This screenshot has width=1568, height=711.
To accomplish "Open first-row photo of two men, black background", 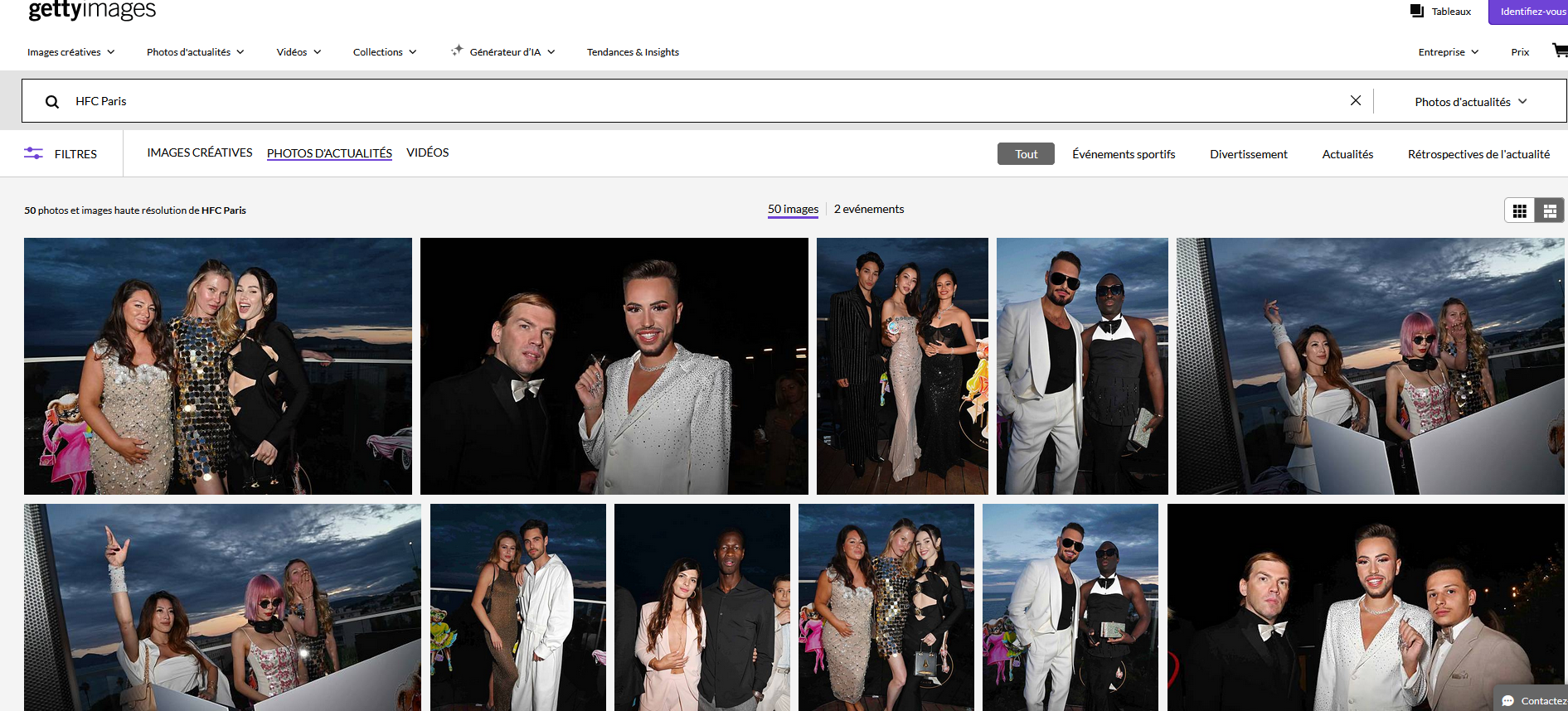I will pos(614,366).
